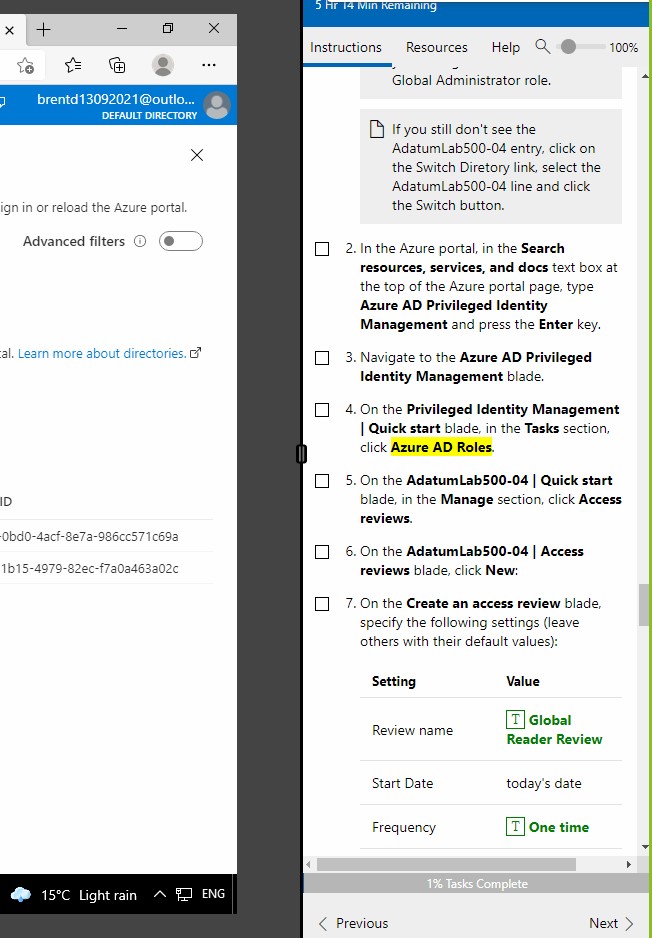Viewport: 652px width, 938px height.
Task: Click the Start Date value today's date
Action: [x=544, y=783]
